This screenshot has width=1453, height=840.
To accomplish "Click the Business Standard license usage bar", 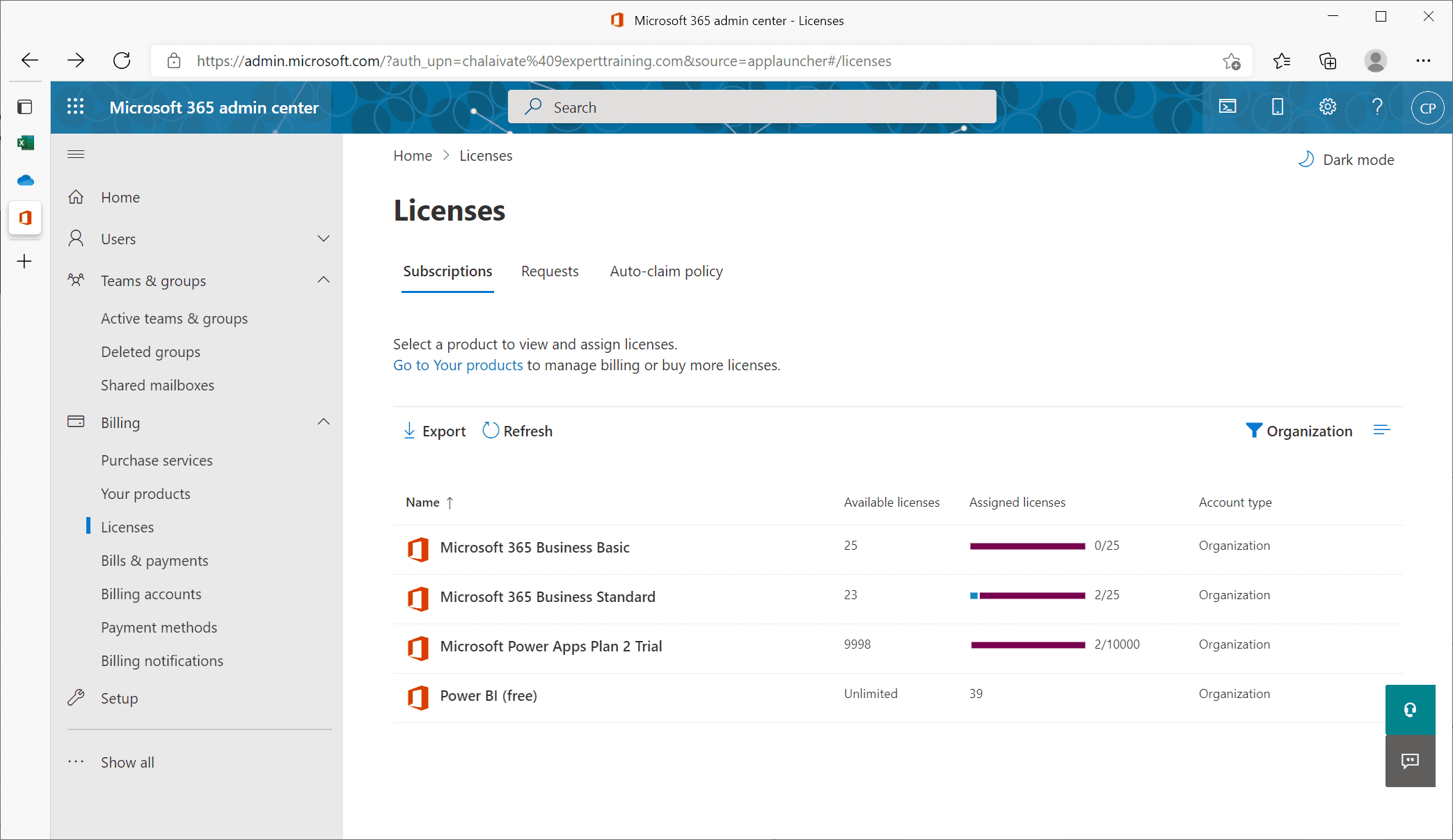I will click(x=1028, y=596).
